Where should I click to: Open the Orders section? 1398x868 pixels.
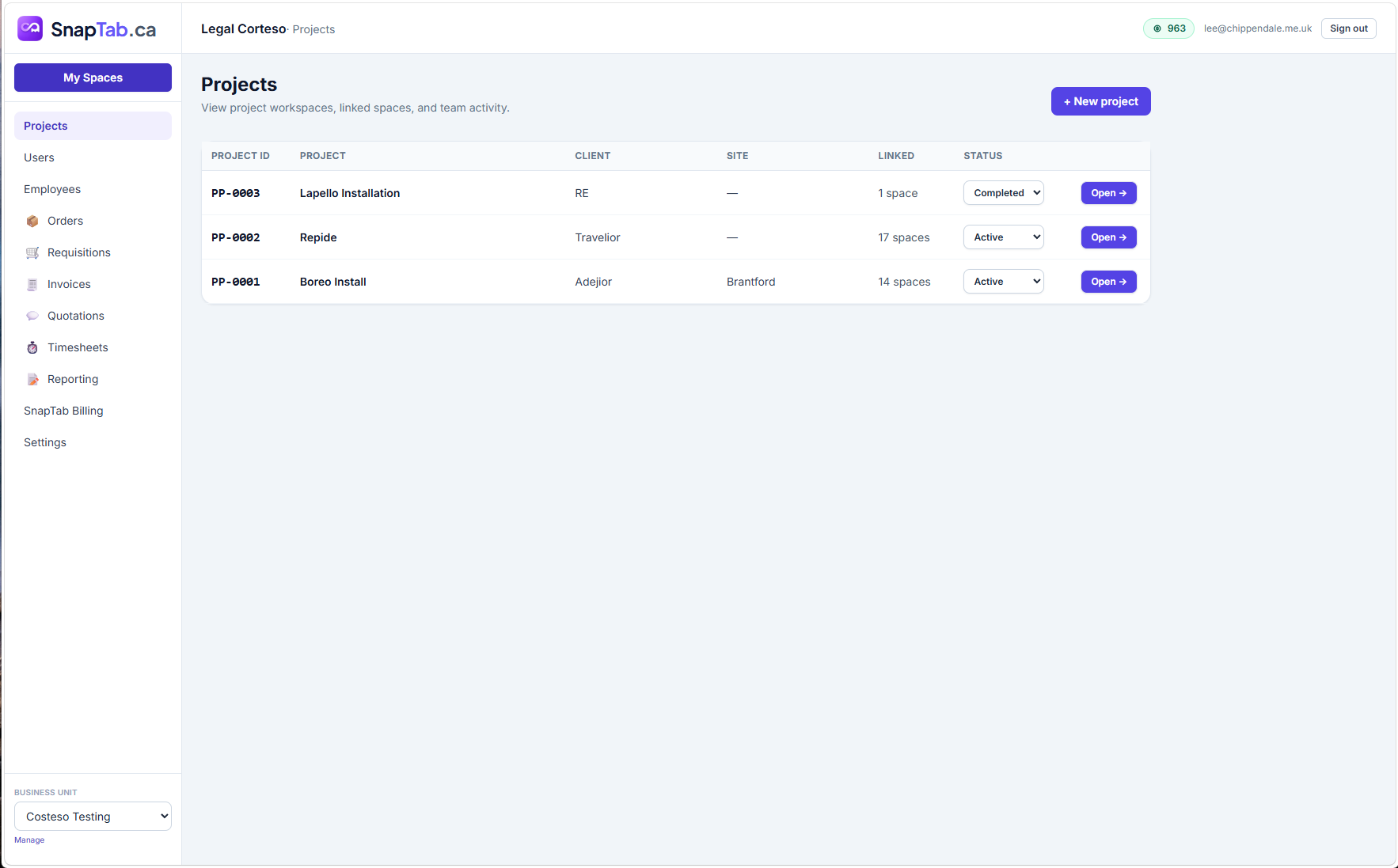pyautogui.click(x=93, y=221)
